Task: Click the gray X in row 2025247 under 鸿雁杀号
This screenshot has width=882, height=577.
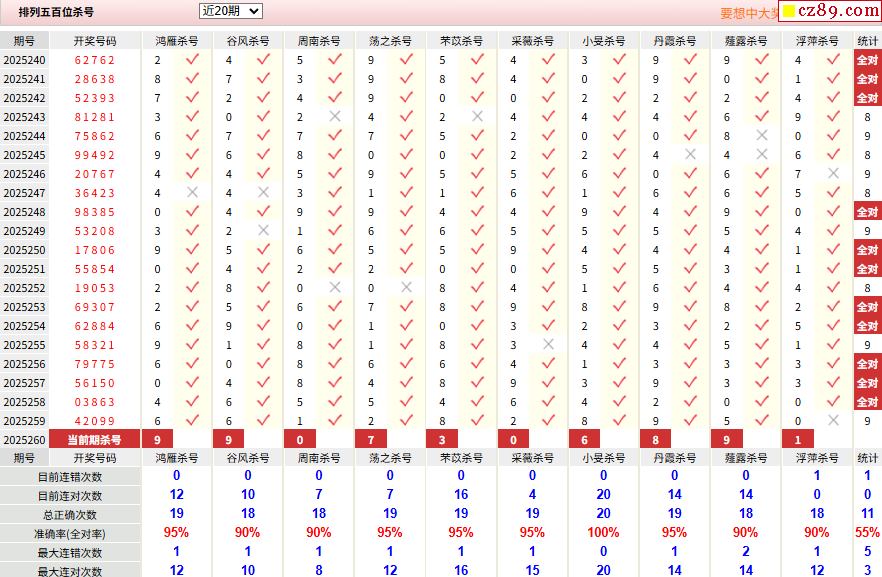Action: coord(192,192)
